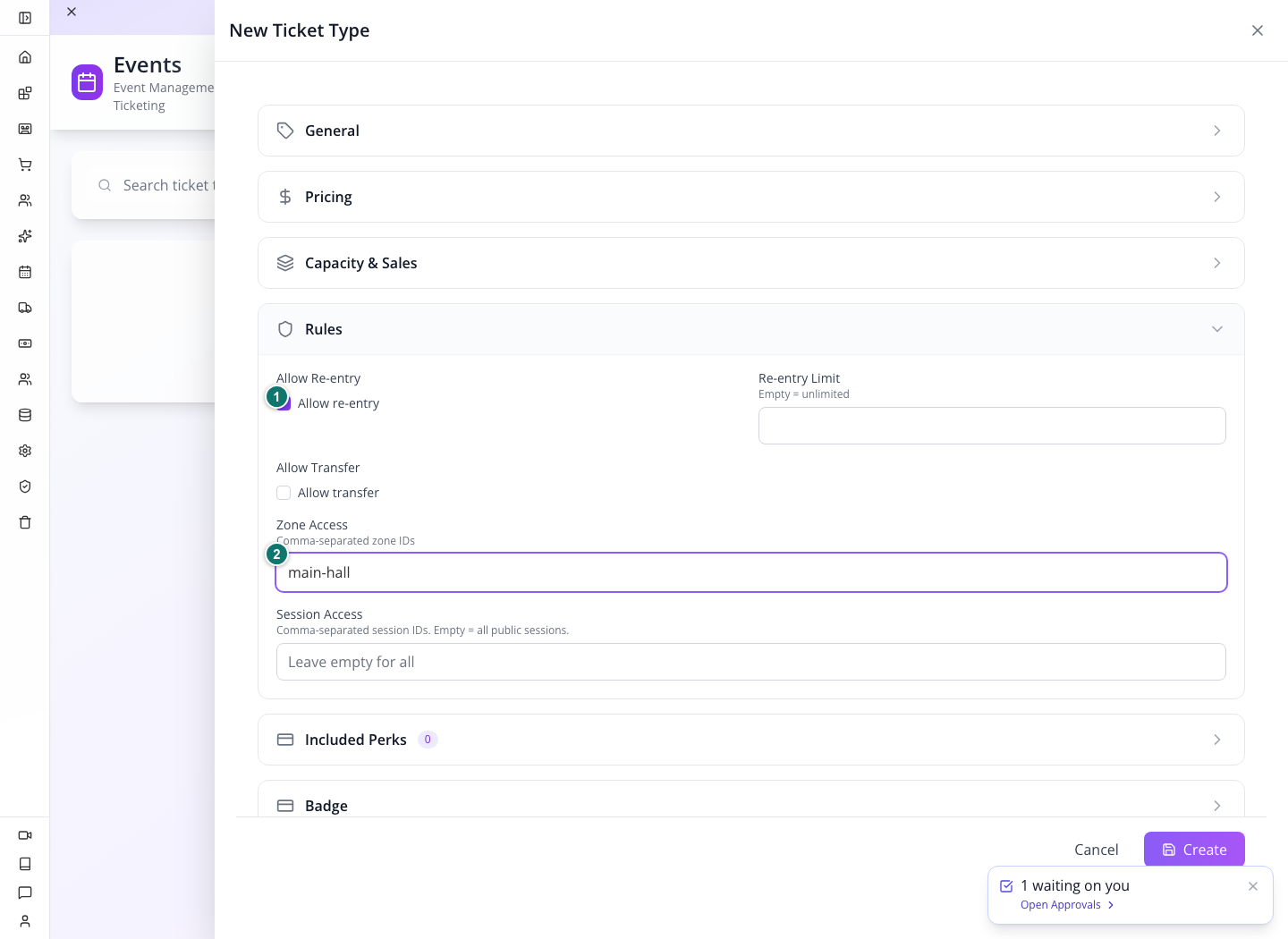Open the chat bubble icon in sidebar
The width and height of the screenshot is (1288, 939).
pyautogui.click(x=25, y=892)
